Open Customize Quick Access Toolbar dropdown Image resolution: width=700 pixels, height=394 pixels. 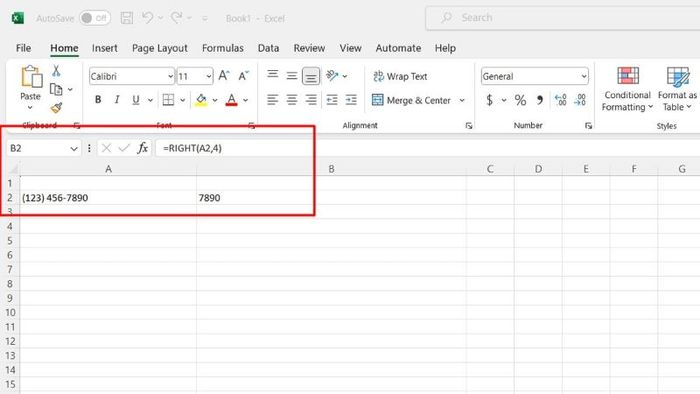tap(205, 18)
